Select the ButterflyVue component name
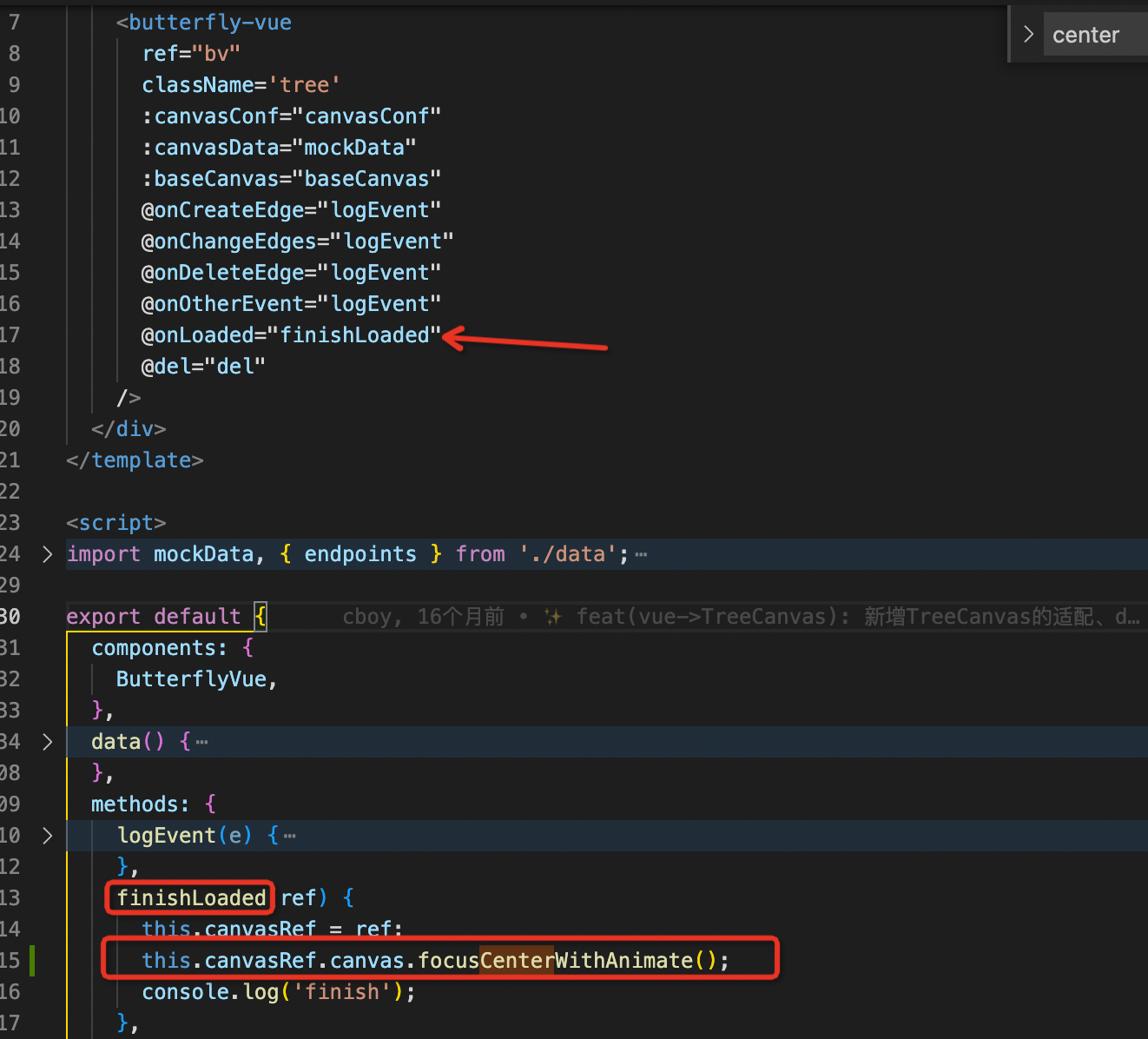 [191, 678]
